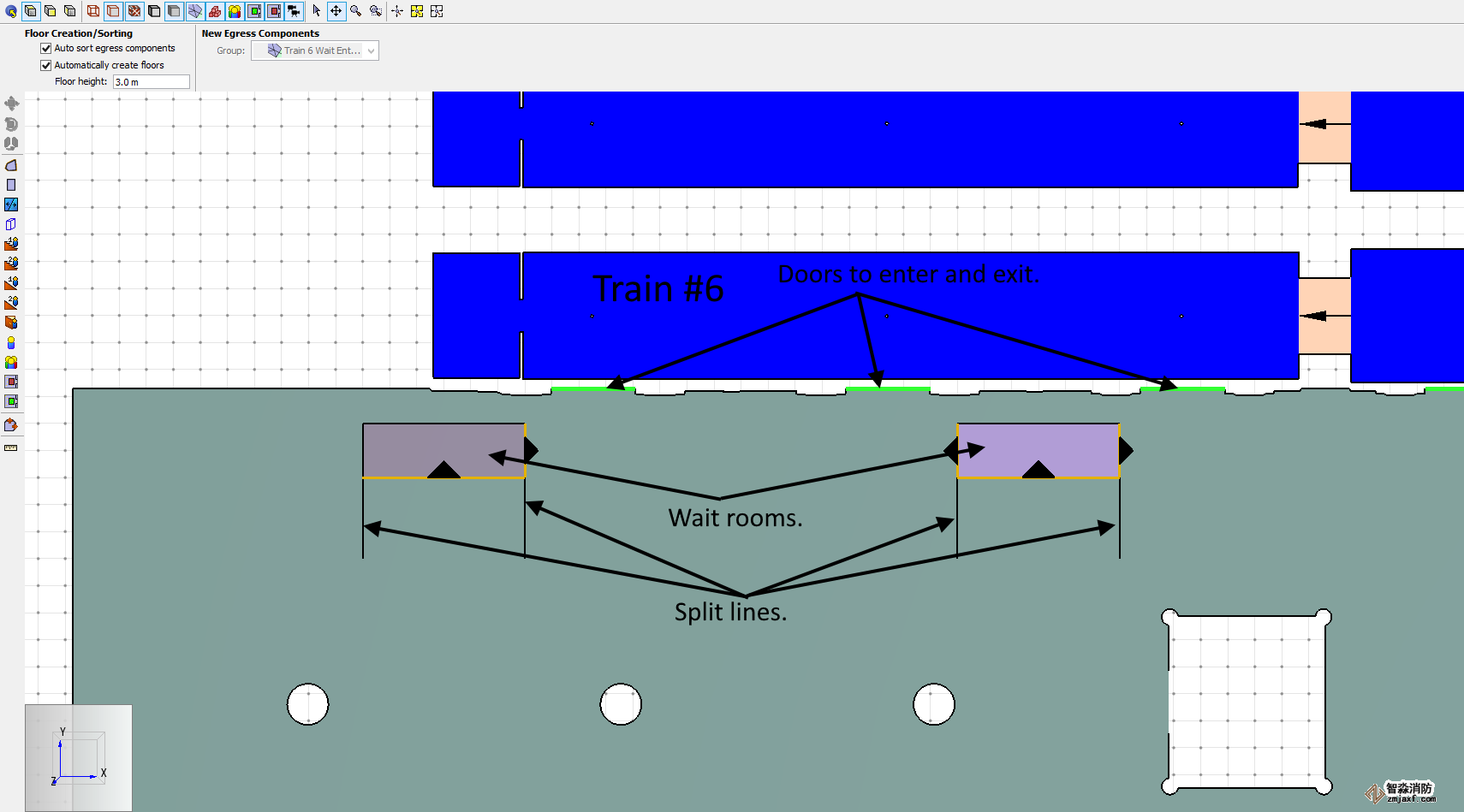Image resolution: width=1464 pixels, height=812 pixels.
Task: Select the add single occupant tool
Action: (x=11, y=342)
